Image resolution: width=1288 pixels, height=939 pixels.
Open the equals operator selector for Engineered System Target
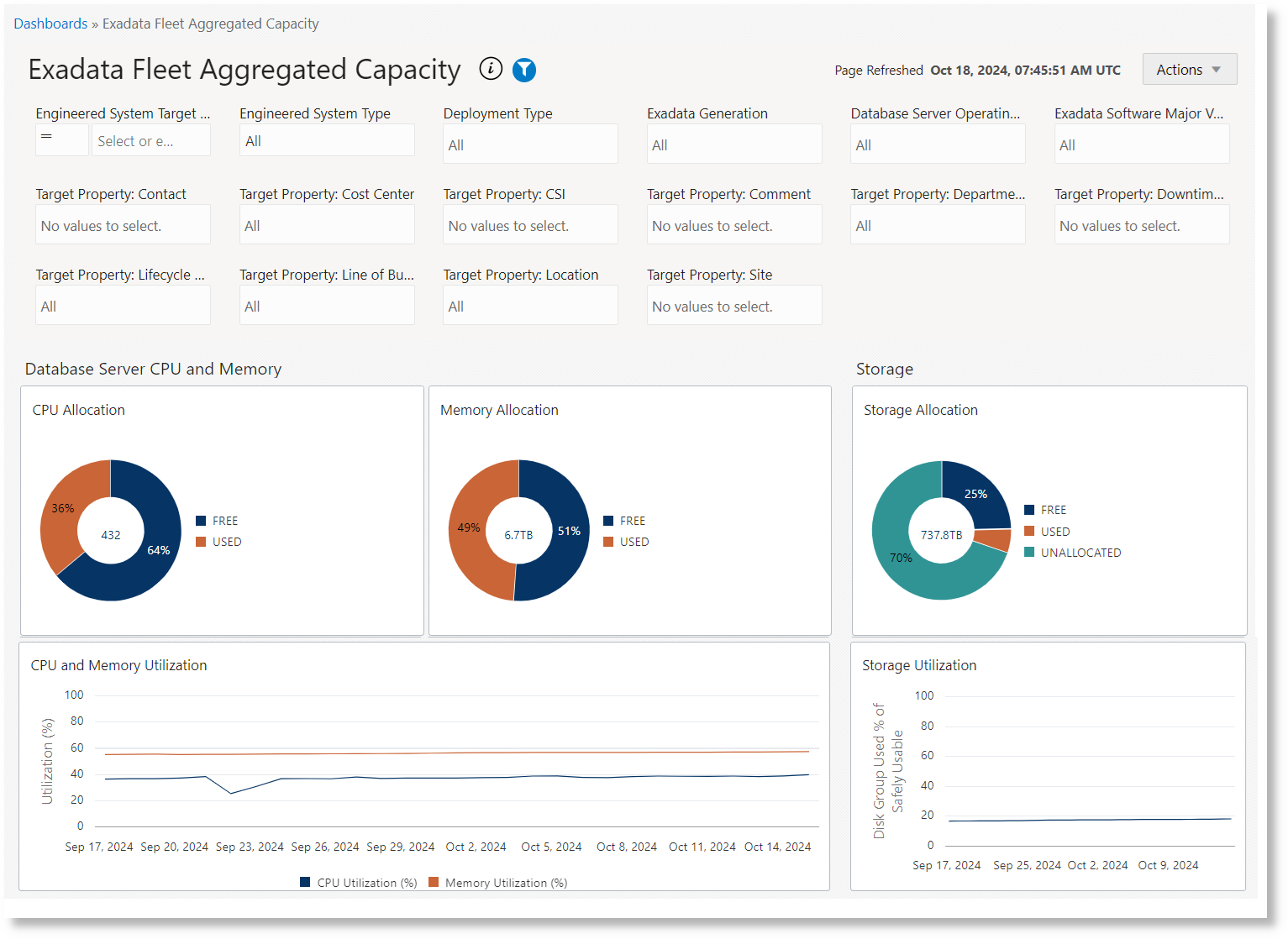tap(62, 140)
